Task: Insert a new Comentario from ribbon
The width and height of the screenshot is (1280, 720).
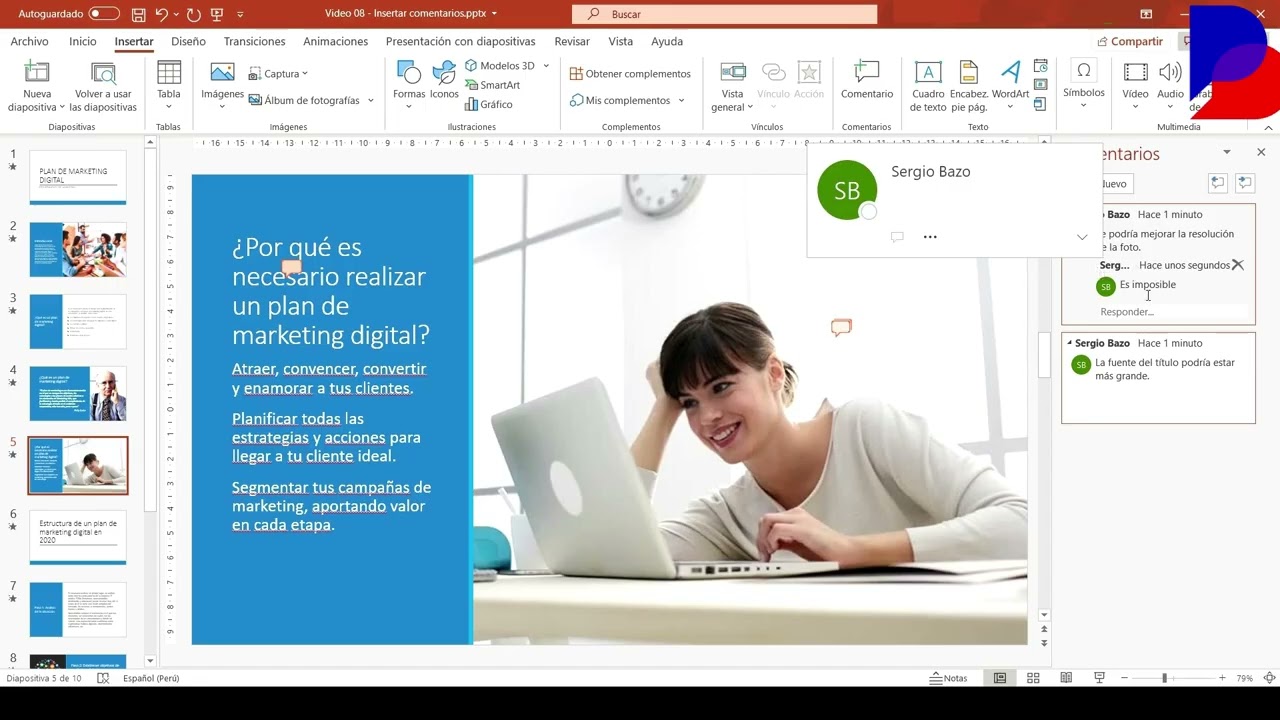Action: pyautogui.click(x=867, y=82)
